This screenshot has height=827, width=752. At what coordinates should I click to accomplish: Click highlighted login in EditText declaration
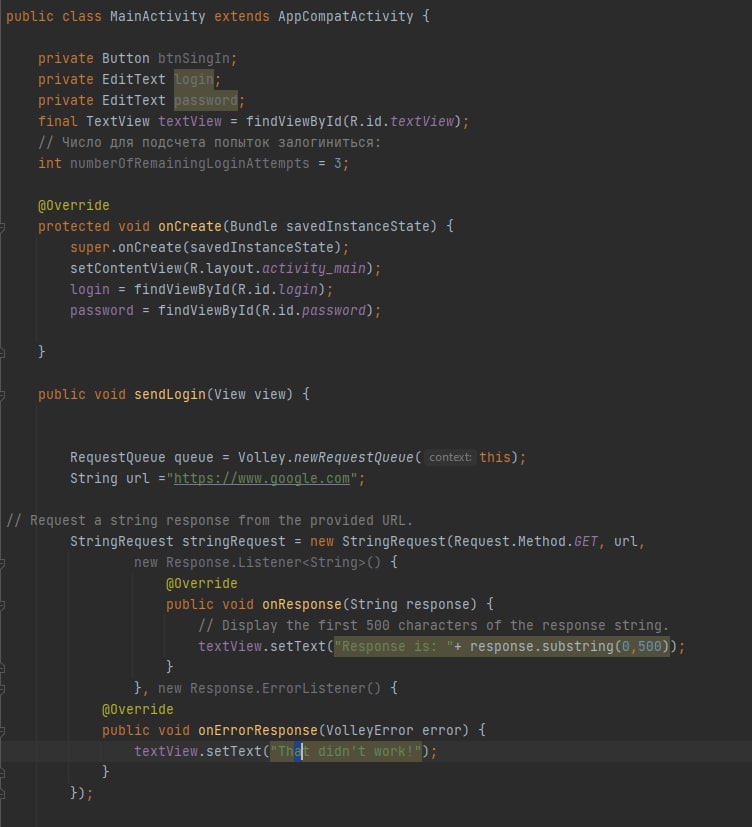194,80
